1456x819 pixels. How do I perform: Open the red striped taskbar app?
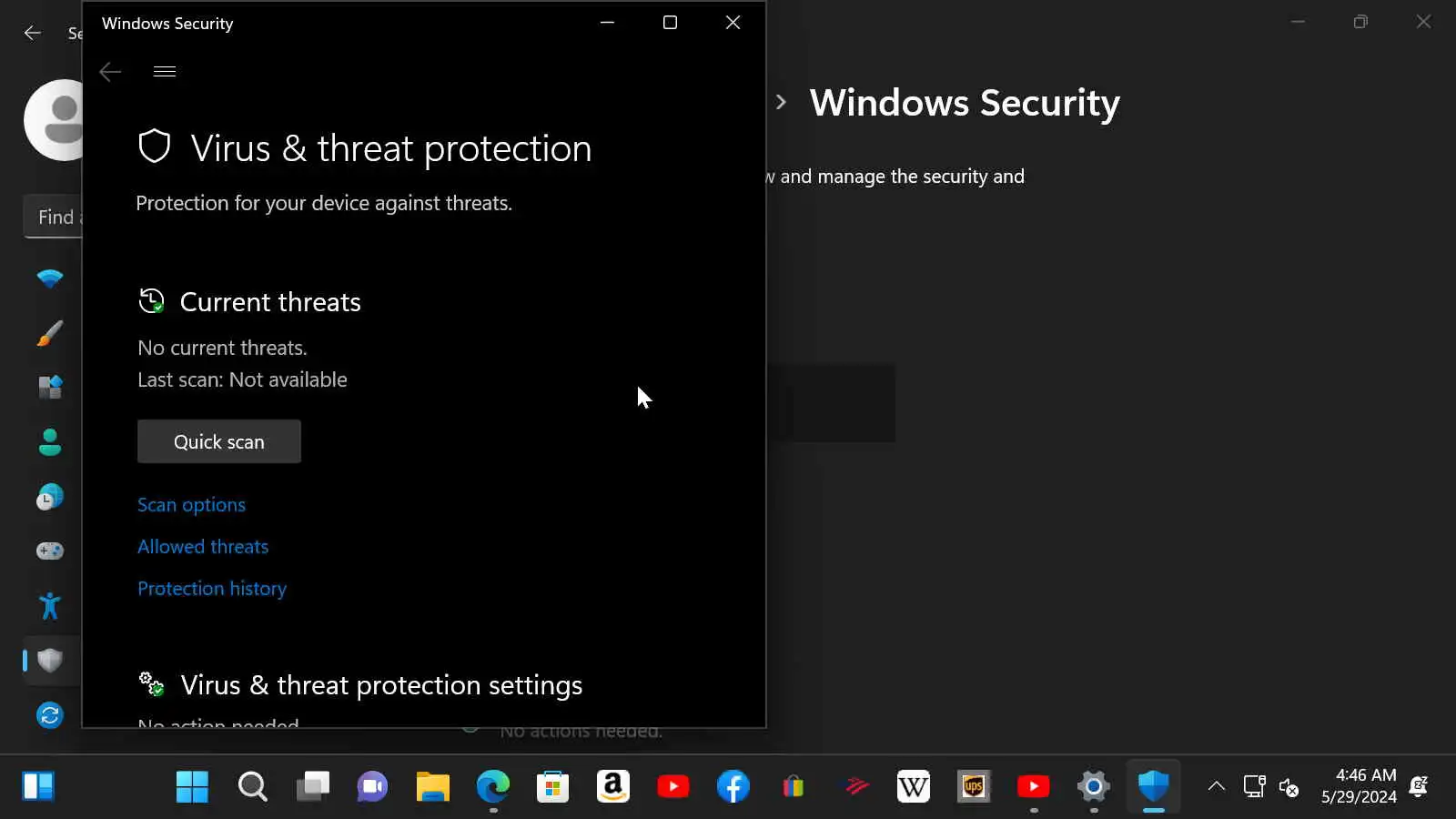pyautogui.click(x=855, y=786)
